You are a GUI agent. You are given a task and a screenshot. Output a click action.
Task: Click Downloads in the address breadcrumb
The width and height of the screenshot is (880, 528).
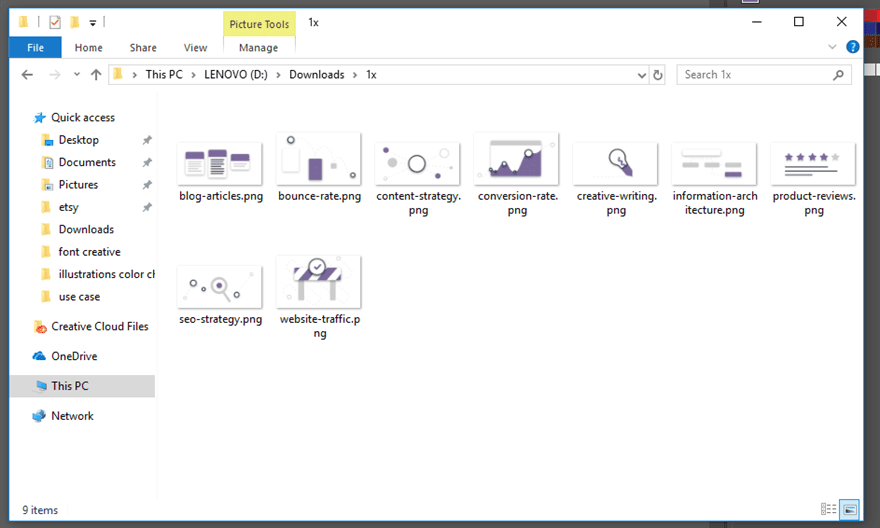[x=316, y=75]
